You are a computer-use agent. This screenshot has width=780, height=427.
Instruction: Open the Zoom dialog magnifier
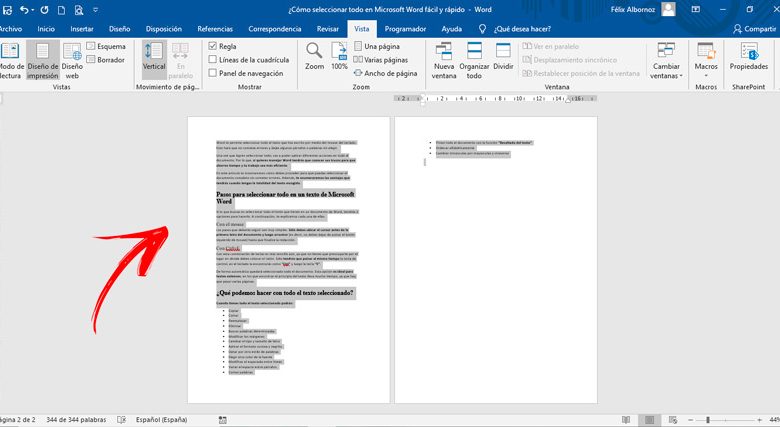[x=314, y=56]
